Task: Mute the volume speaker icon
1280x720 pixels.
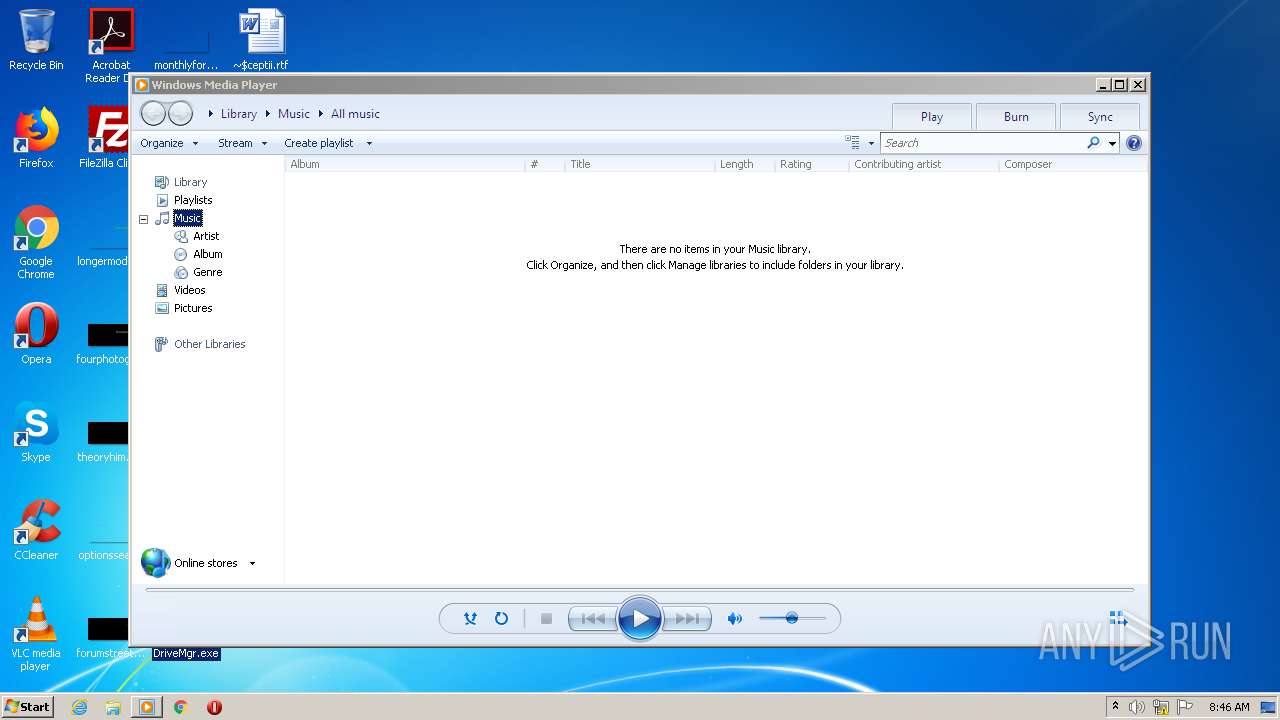Action: [x=735, y=619]
